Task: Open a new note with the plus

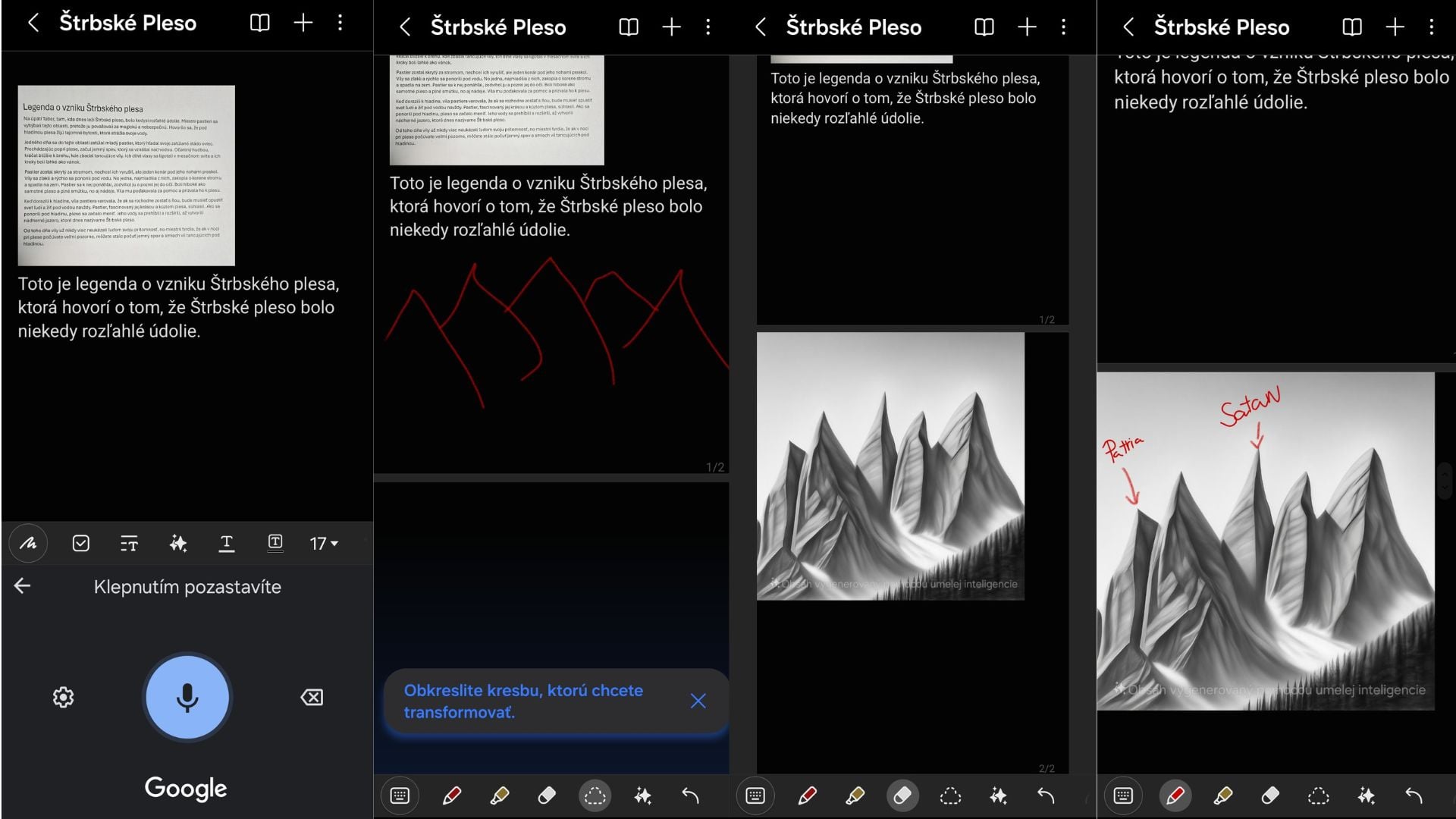Action: 302,23
